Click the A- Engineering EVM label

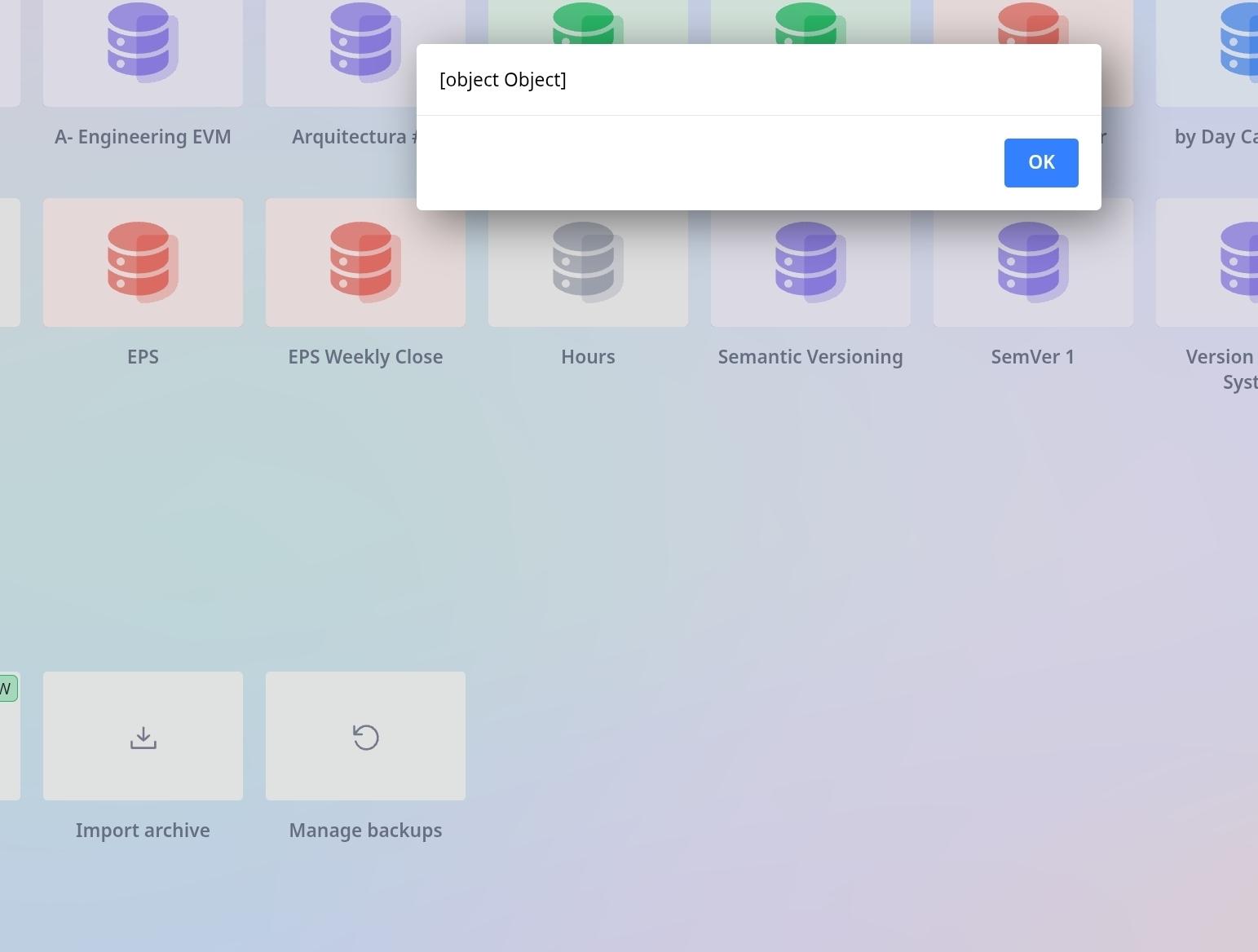(x=143, y=137)
